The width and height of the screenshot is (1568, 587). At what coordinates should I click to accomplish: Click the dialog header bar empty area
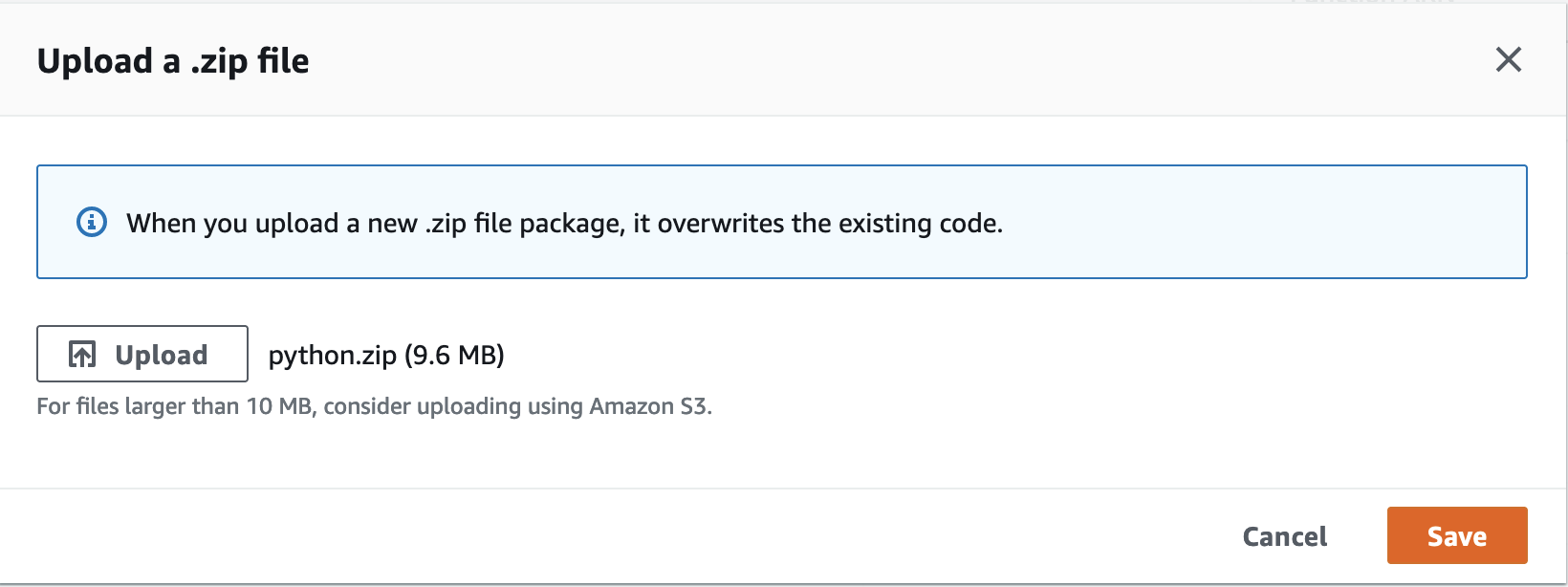coord(860,60)
